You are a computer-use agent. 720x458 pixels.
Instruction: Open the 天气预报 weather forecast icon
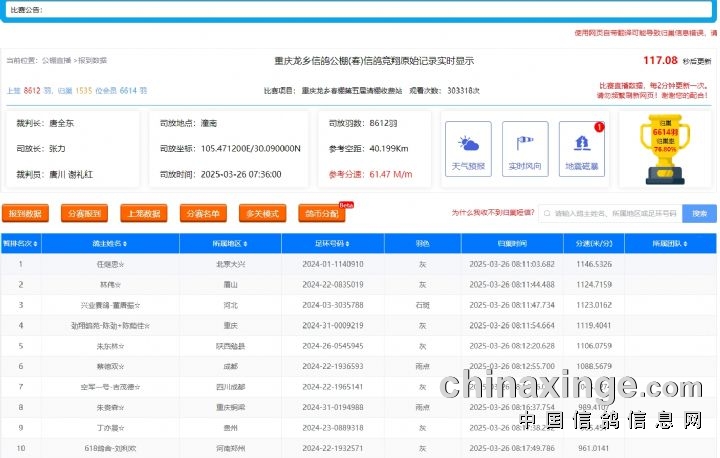pyautogui.click(x=468, y=150)
